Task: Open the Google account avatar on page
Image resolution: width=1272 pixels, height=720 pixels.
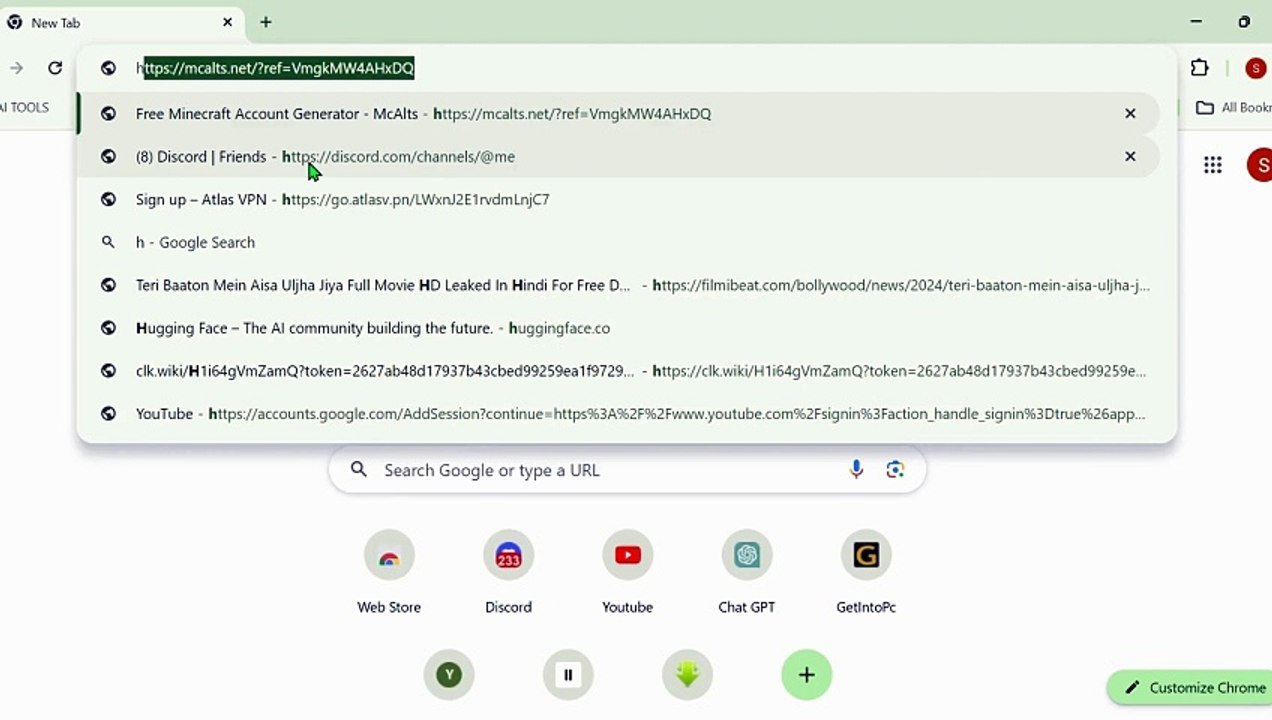Action: pyautogui.click(x=1260, y=165)
